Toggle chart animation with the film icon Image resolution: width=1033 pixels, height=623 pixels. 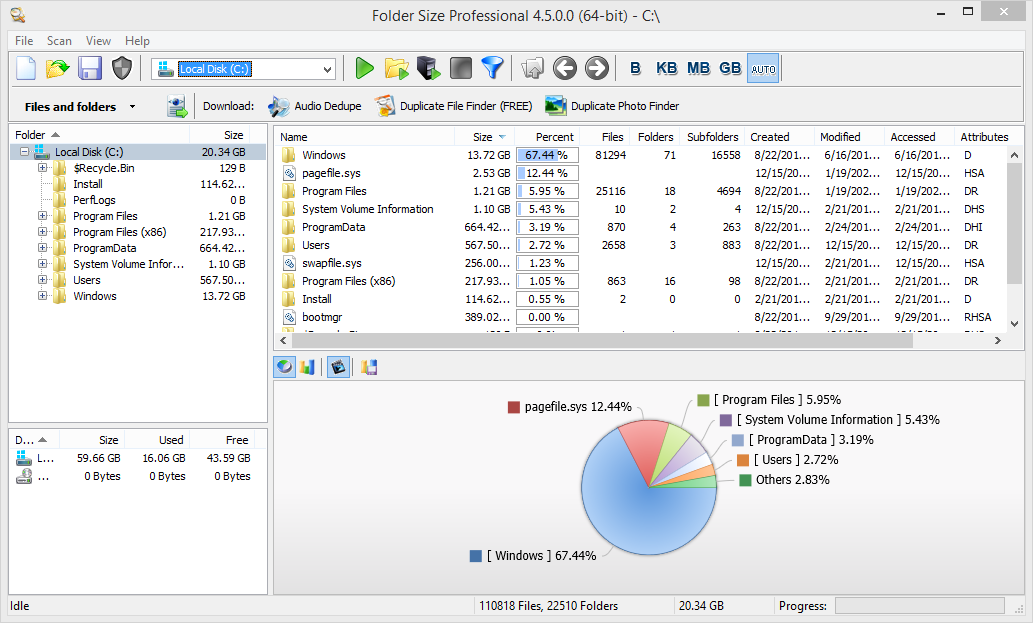coord(337,367)
